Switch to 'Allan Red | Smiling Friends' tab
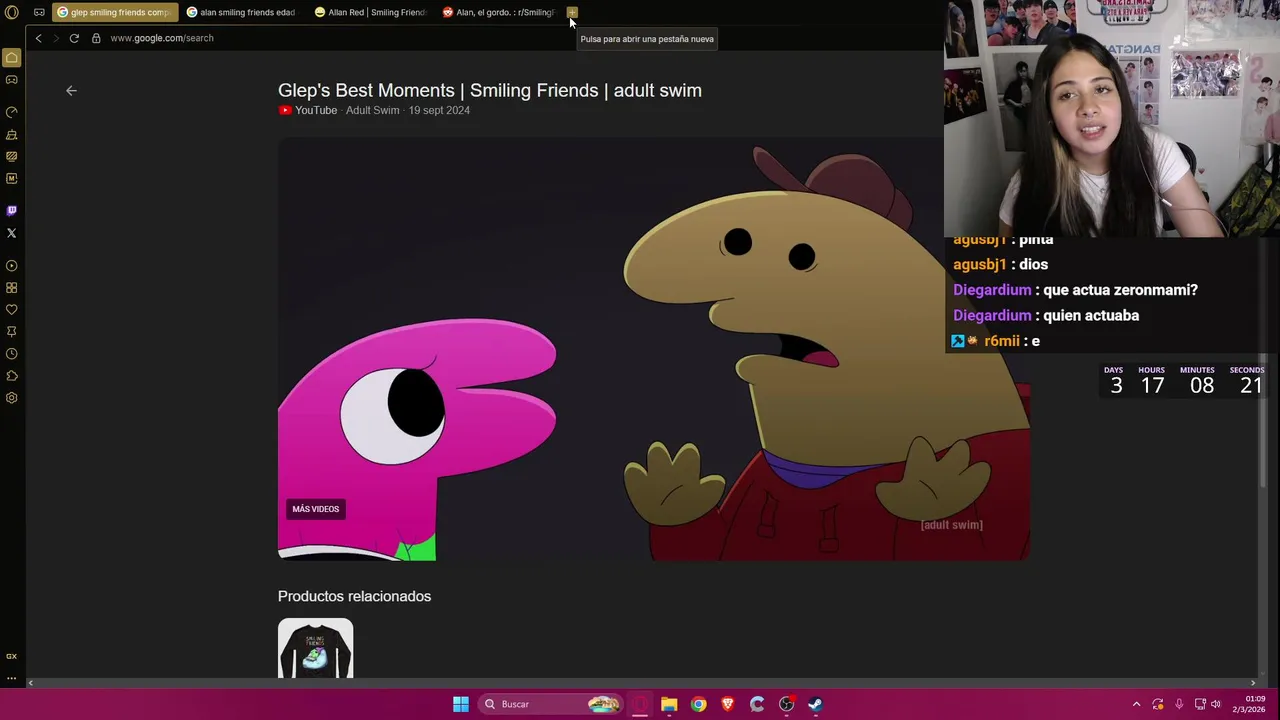Screen dimensions: 1280x720 click(x=371, y=12)
